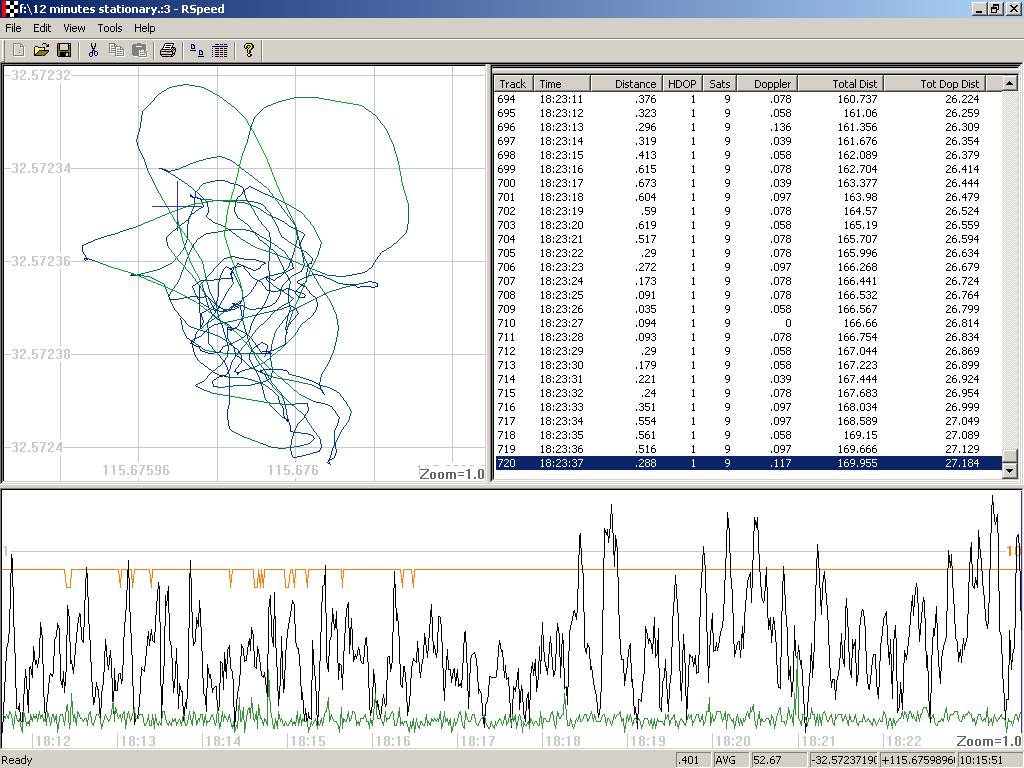
Task: Click the data table scrollbar thumb
Action: point(1009,455)
